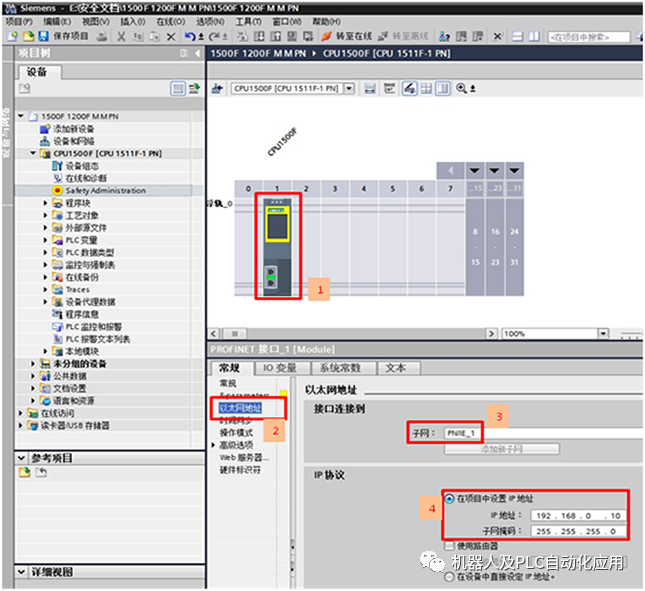
Task: Click the Open project folder icon
Action: tap(28, 37)
